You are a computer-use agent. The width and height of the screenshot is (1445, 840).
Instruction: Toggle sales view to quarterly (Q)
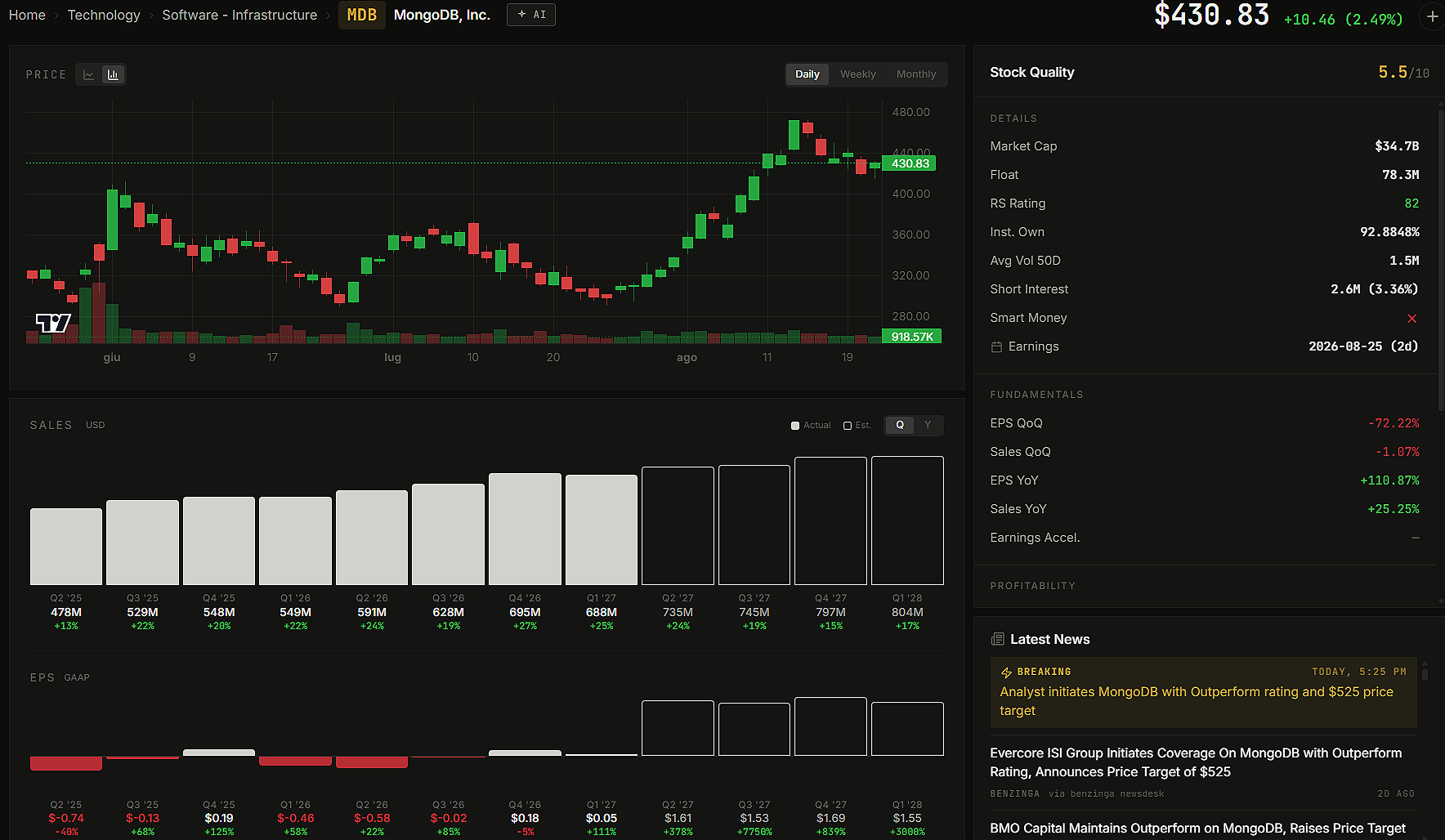(x=900, y=425)
